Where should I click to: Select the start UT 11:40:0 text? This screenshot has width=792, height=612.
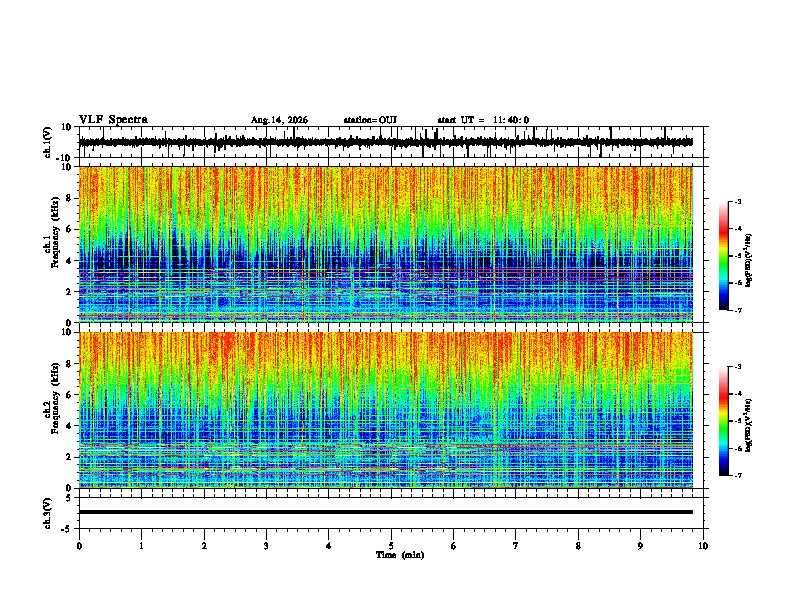coord(483,120)
